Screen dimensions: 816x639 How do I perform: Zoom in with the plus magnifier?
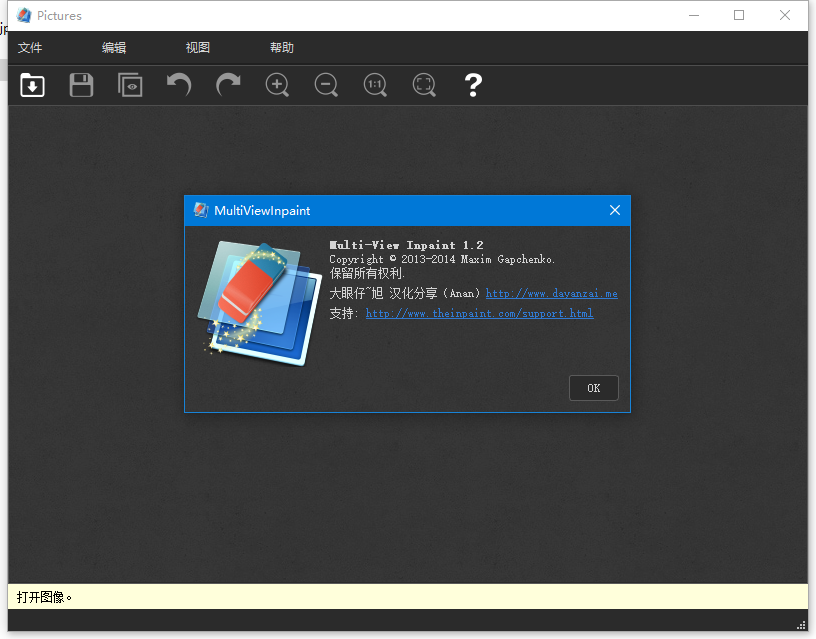coord(277,85)
